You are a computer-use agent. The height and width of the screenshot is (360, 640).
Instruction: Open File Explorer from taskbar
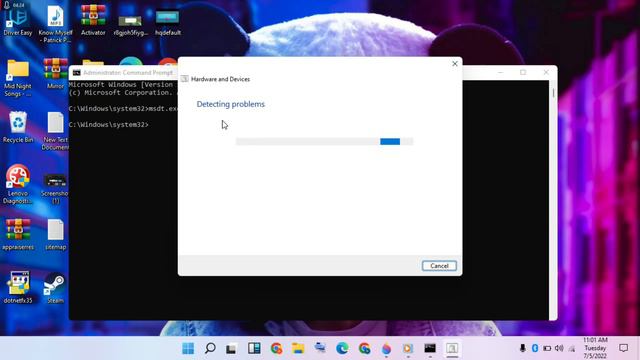pos(298,348)
